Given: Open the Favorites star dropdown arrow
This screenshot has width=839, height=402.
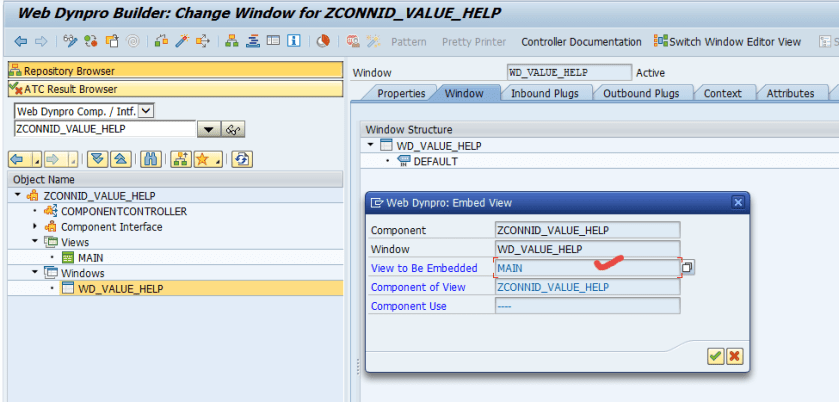Looking at the screenshot, I should point(218,160).
